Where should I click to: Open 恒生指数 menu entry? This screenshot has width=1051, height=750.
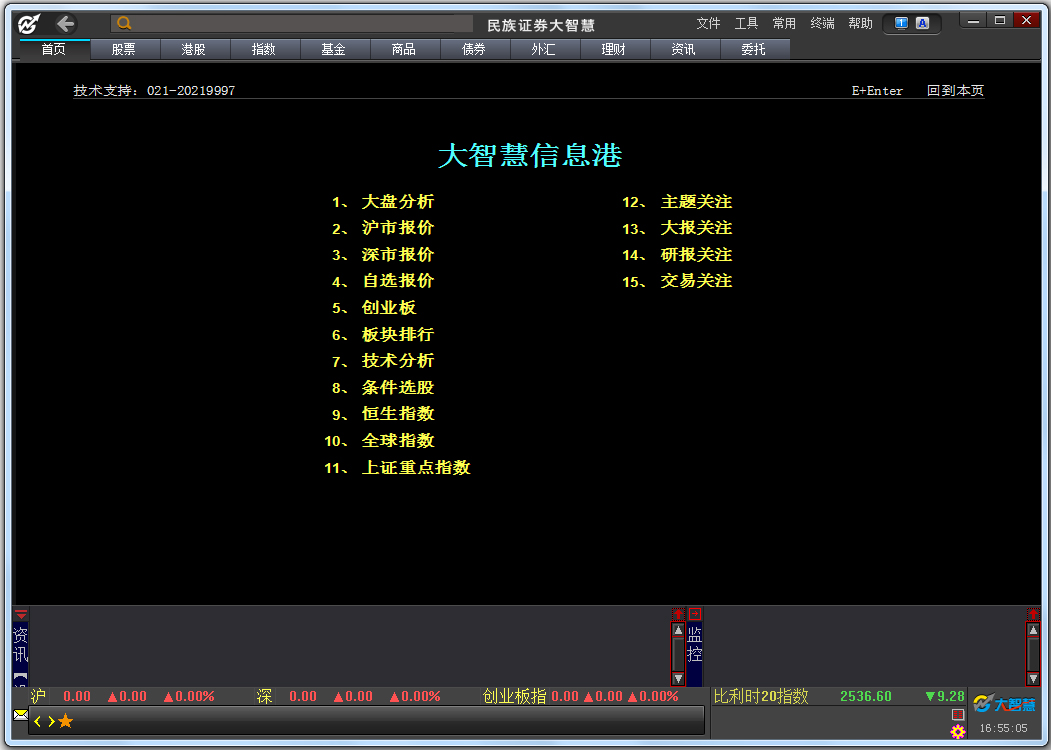point(397,414)
